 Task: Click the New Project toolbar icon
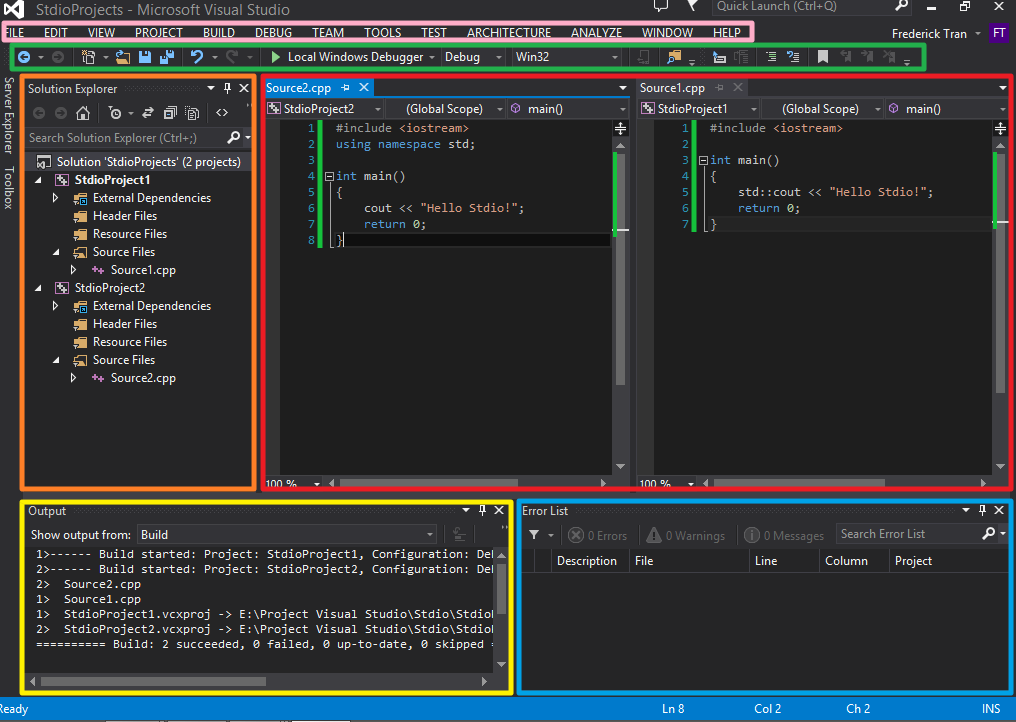coord(88,57)
